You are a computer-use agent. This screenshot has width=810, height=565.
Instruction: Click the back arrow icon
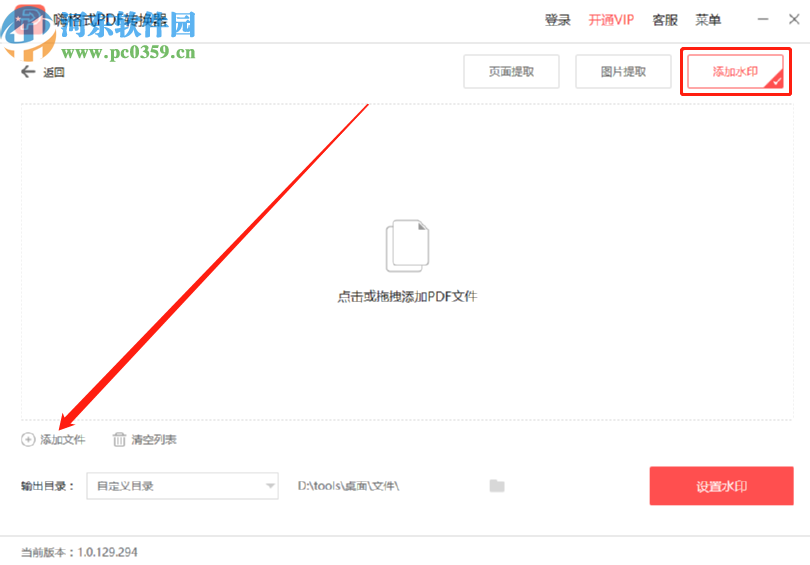point(28,72)
